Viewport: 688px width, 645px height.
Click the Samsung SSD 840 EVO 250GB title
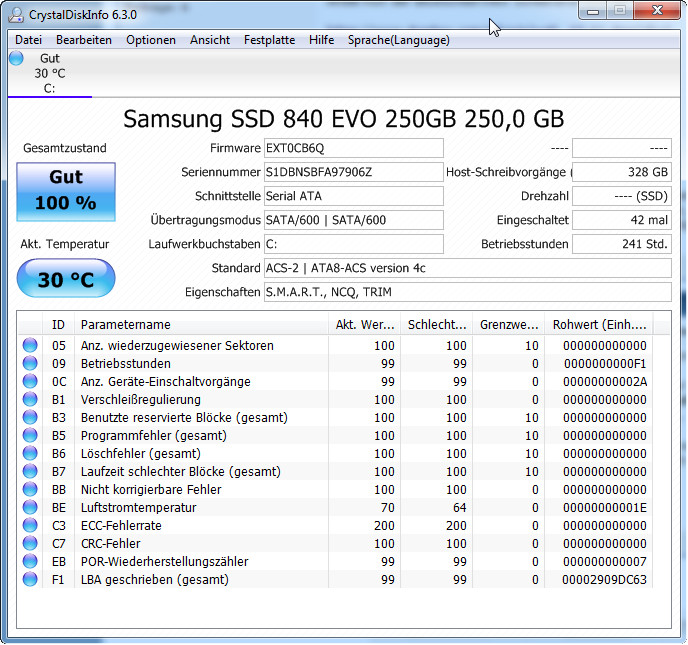(x=343, y=118)
